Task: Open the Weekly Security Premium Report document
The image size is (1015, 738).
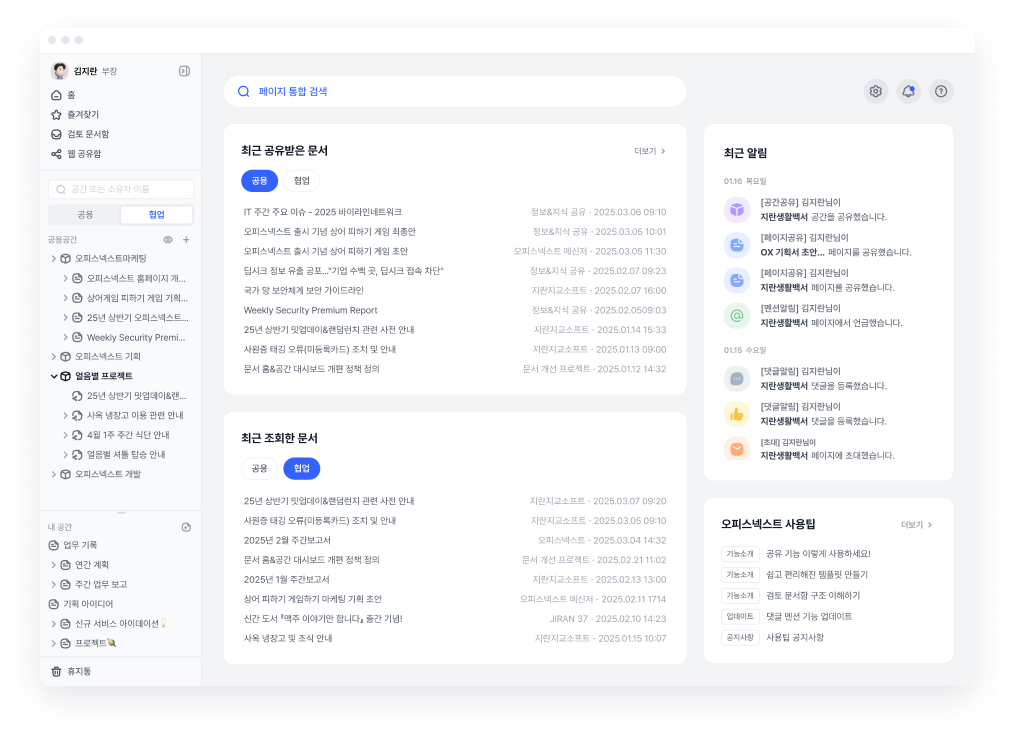Action: tap(313, 308)
